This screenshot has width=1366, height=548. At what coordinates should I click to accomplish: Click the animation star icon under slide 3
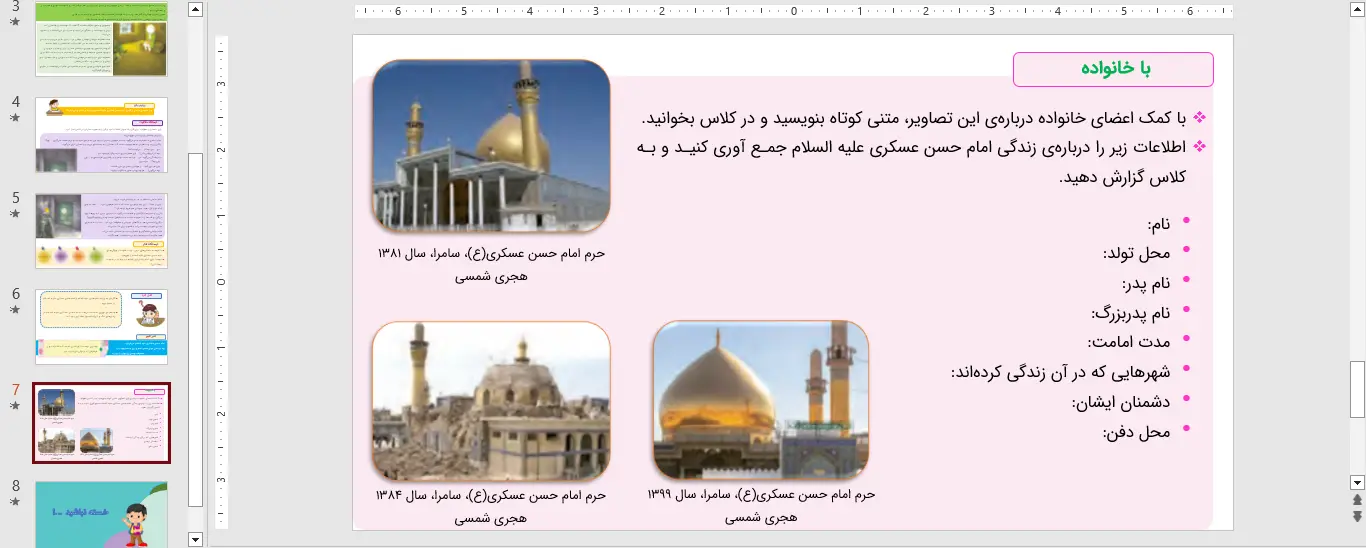coord(14,21)
